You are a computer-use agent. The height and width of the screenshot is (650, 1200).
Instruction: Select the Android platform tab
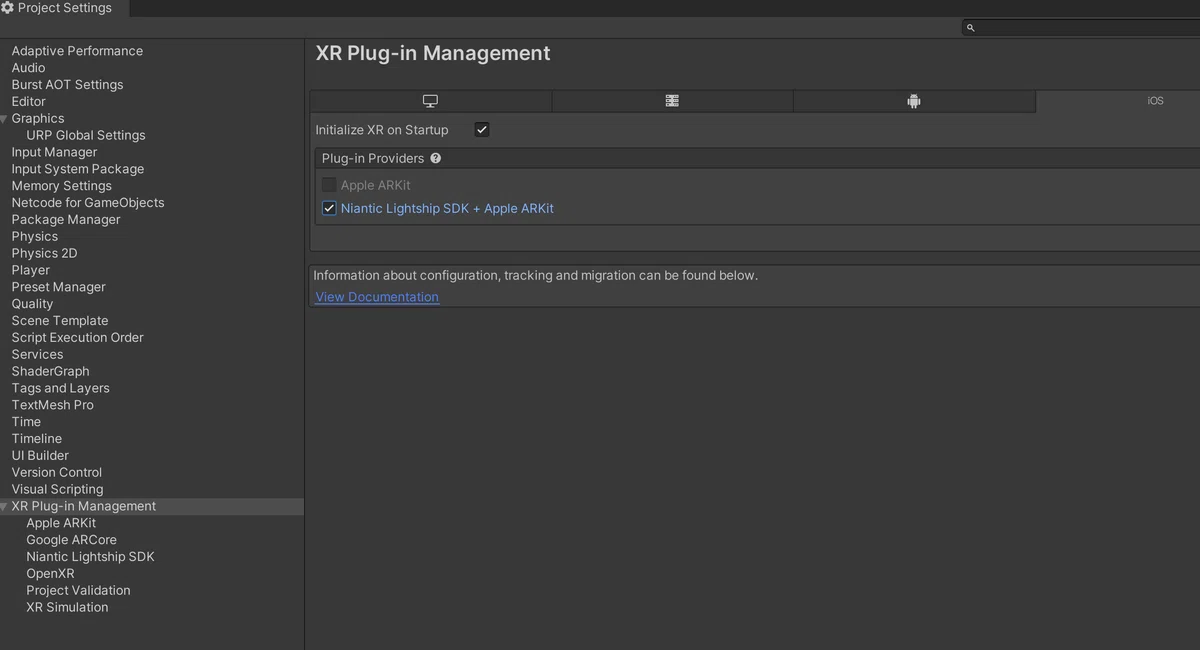pyautogui.click(x=914, y=101)
